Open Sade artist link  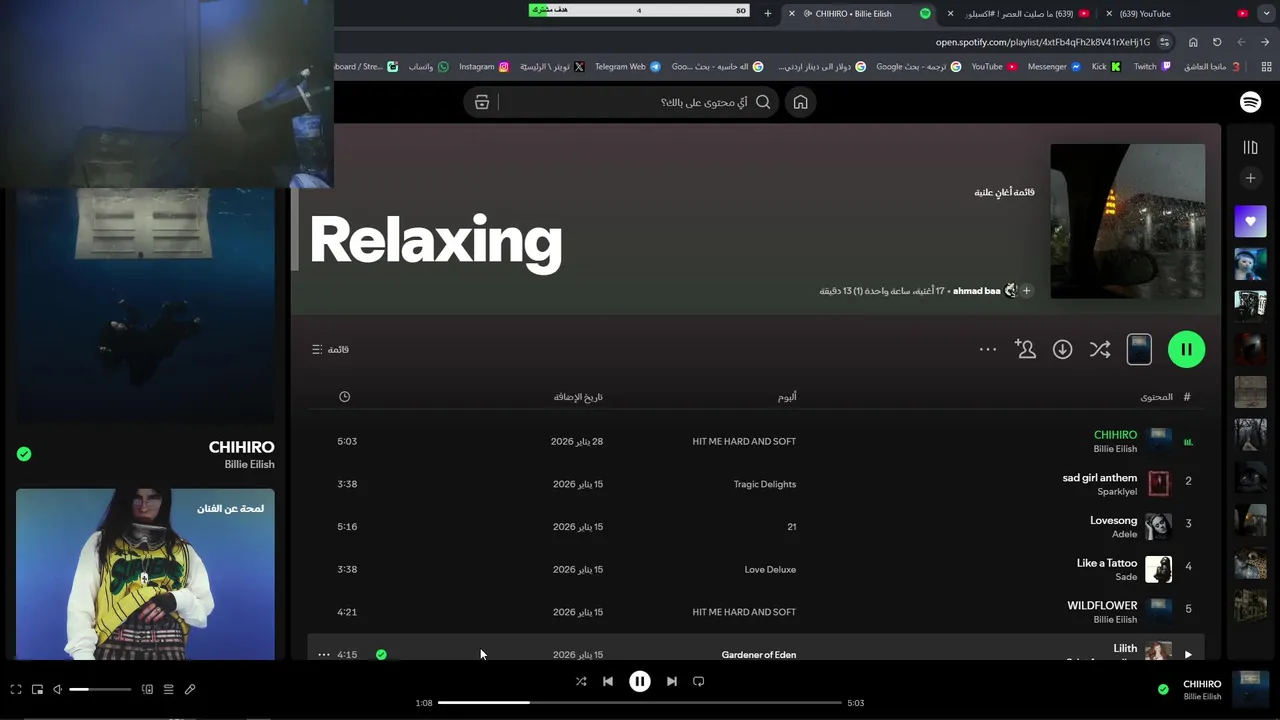click(x=1126, y=577)
